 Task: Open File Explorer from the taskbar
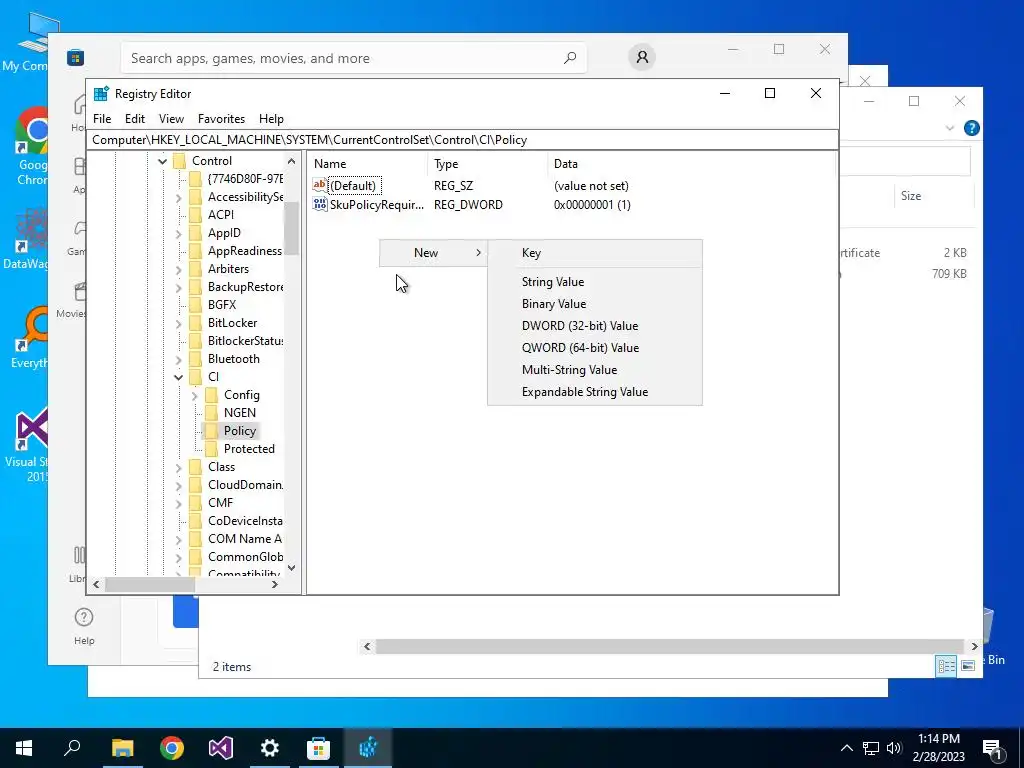[x=122, y=748]
